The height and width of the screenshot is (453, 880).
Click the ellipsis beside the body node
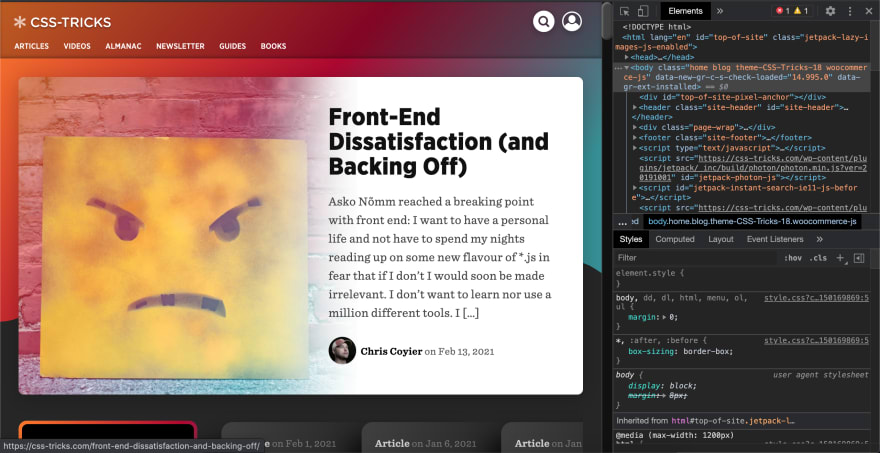pos(618,67)
